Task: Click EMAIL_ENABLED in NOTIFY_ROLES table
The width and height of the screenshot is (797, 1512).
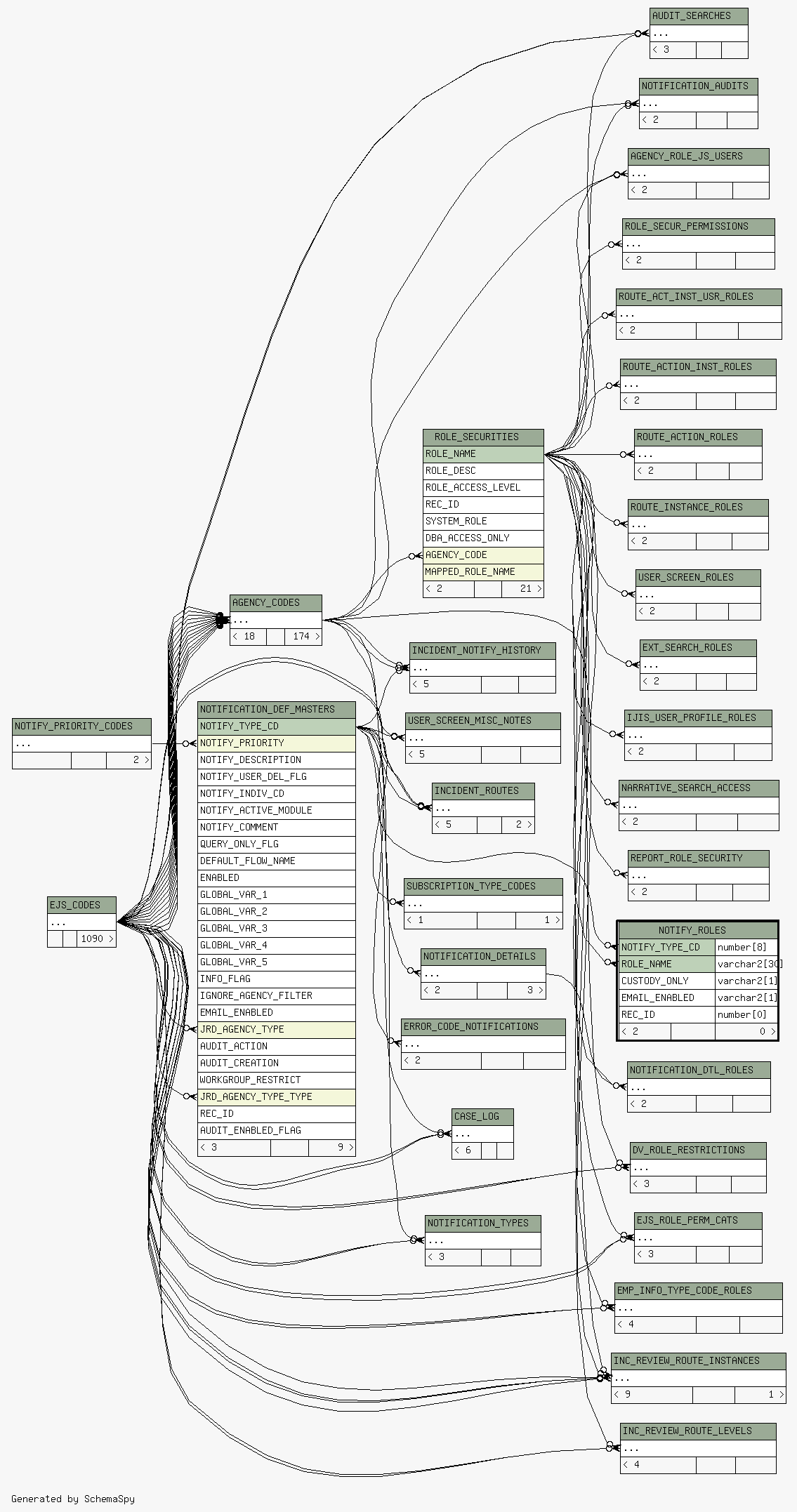Action: 667,998
